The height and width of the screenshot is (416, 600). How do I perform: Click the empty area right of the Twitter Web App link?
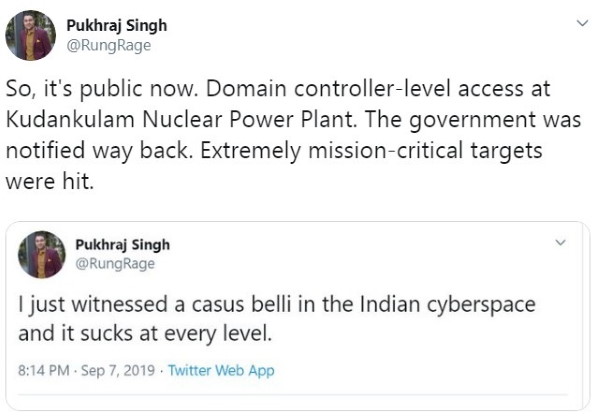click(420, 370)
